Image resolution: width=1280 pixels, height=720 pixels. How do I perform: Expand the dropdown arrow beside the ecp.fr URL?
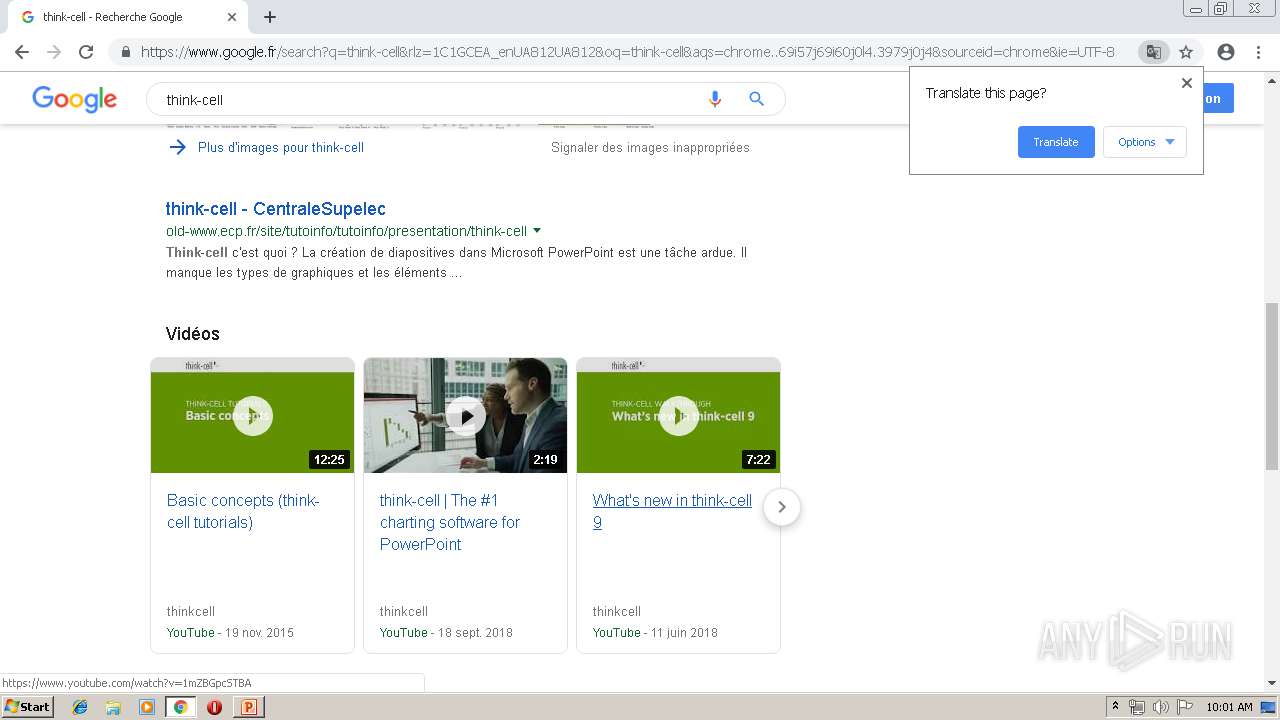point(537,231)
